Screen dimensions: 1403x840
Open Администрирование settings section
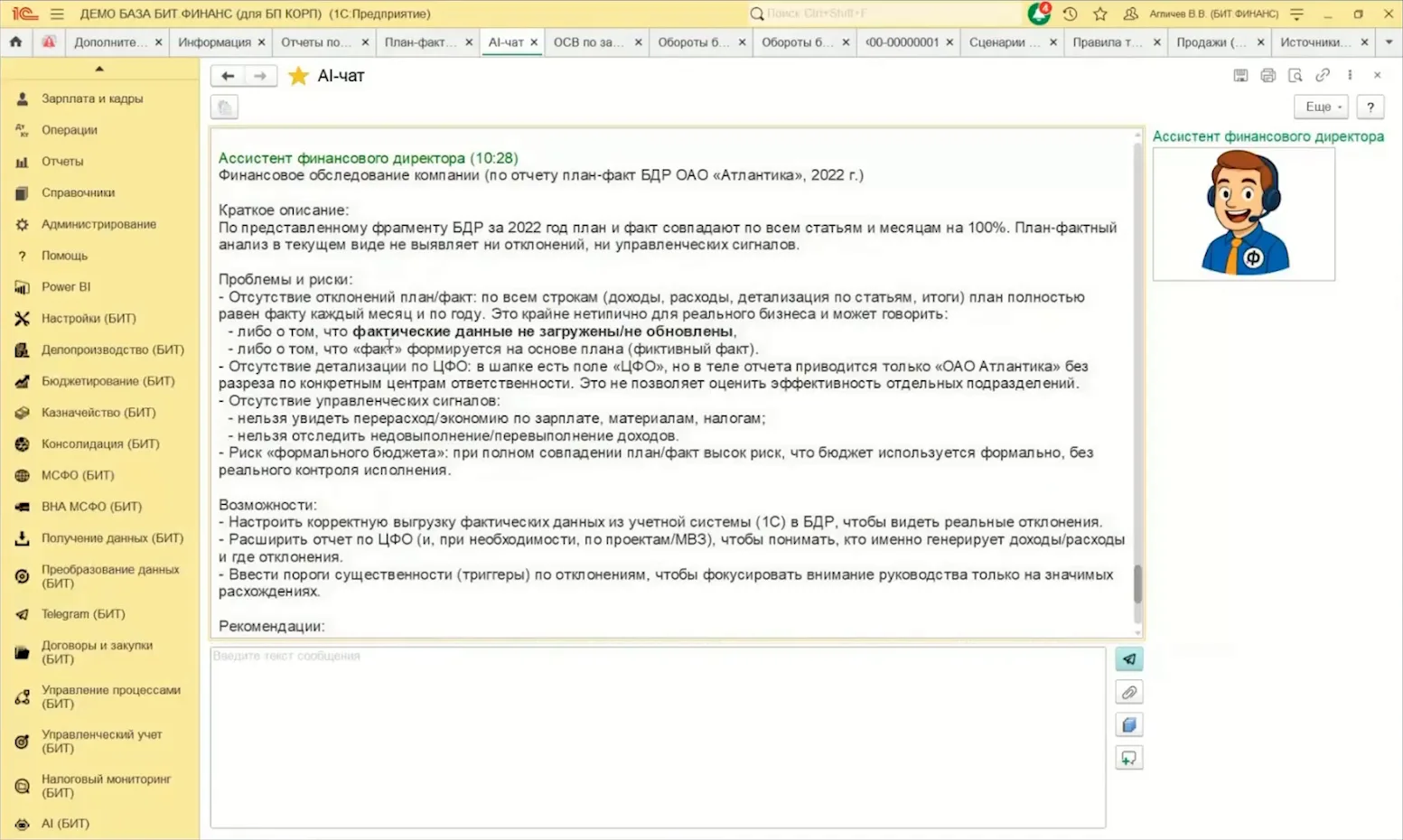click(x=99, y=224)
